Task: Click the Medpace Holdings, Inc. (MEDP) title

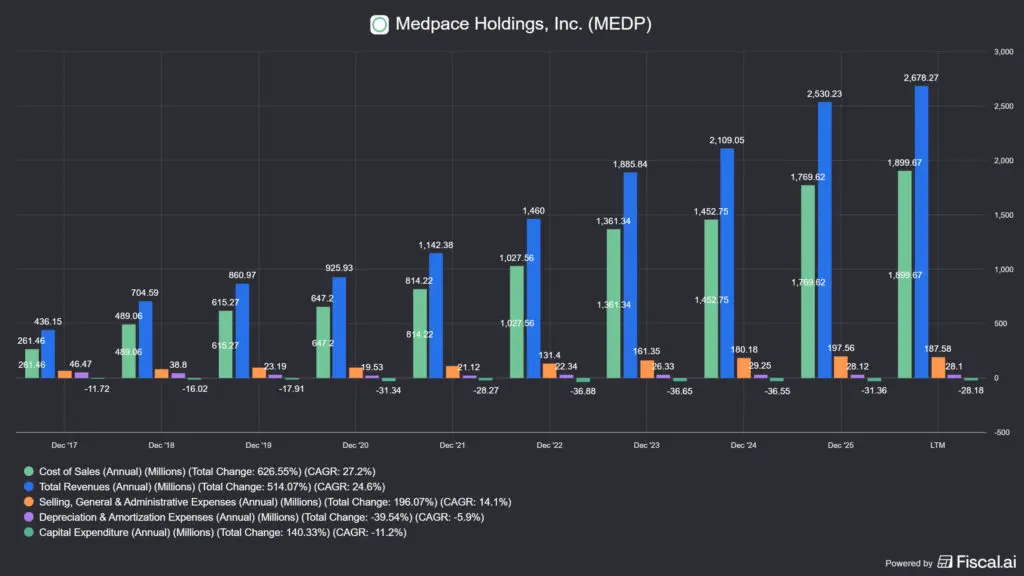Action: (x=523, y=24)
